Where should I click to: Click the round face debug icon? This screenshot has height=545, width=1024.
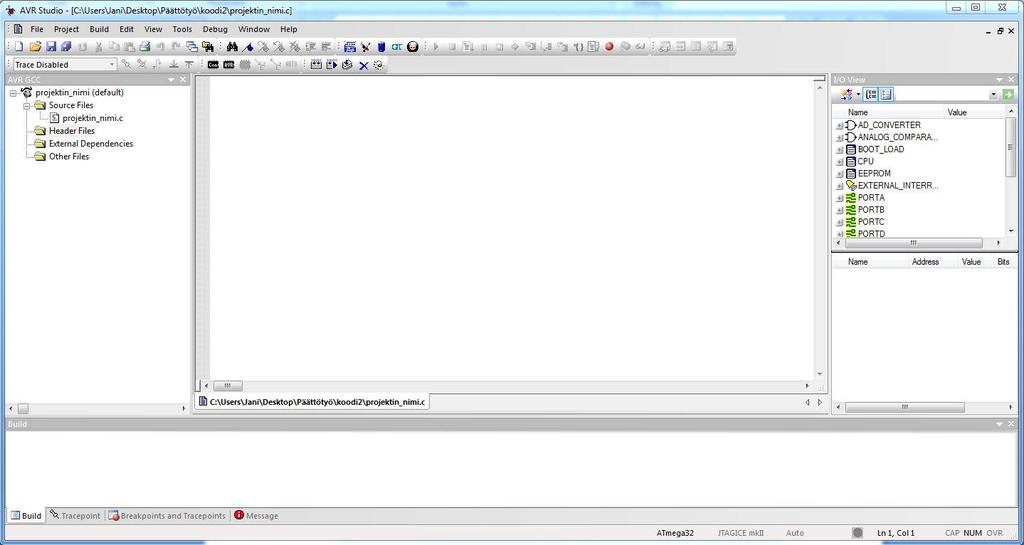pyautogui.click(x=413, y=46)
